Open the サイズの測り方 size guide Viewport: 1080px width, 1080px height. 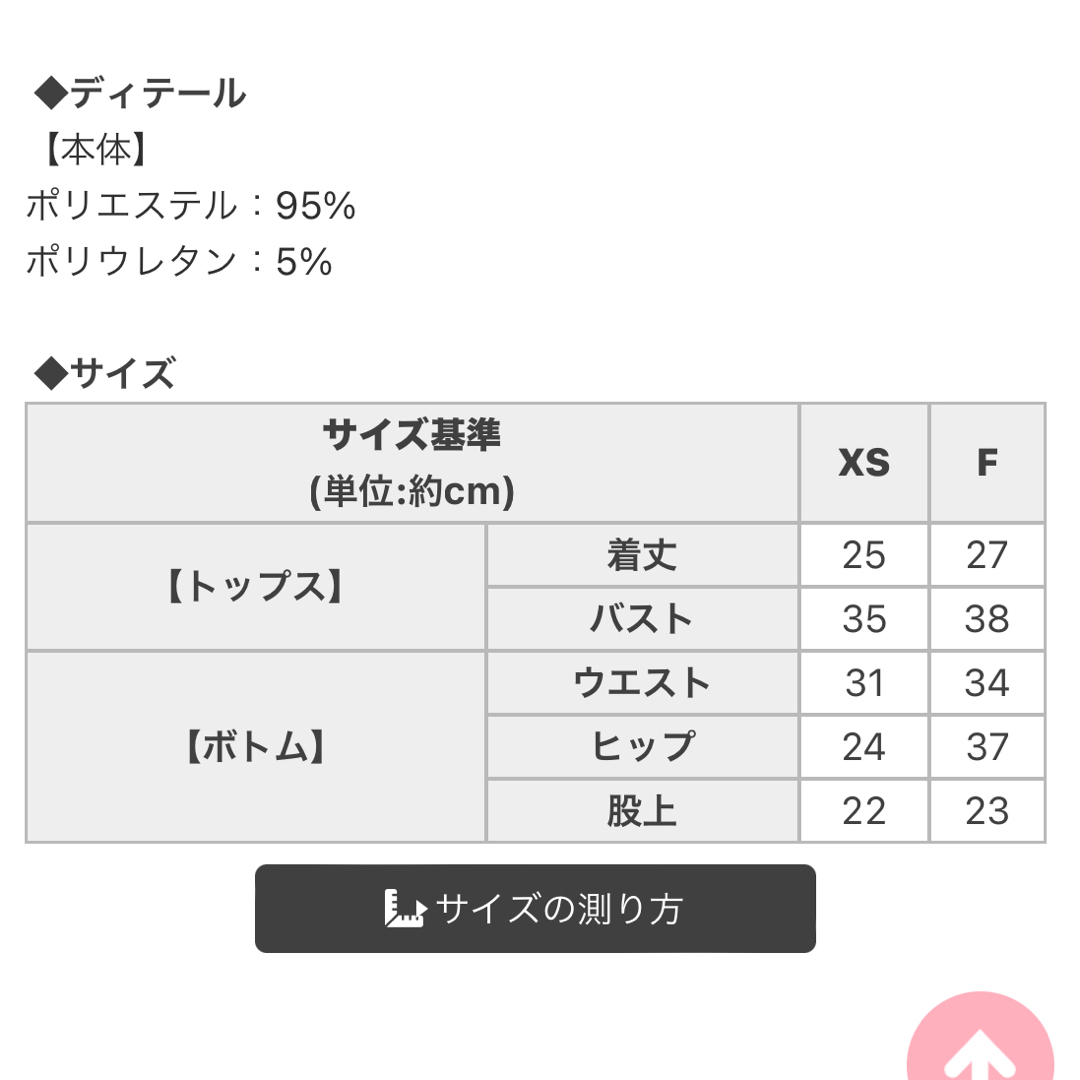point(535,908)
